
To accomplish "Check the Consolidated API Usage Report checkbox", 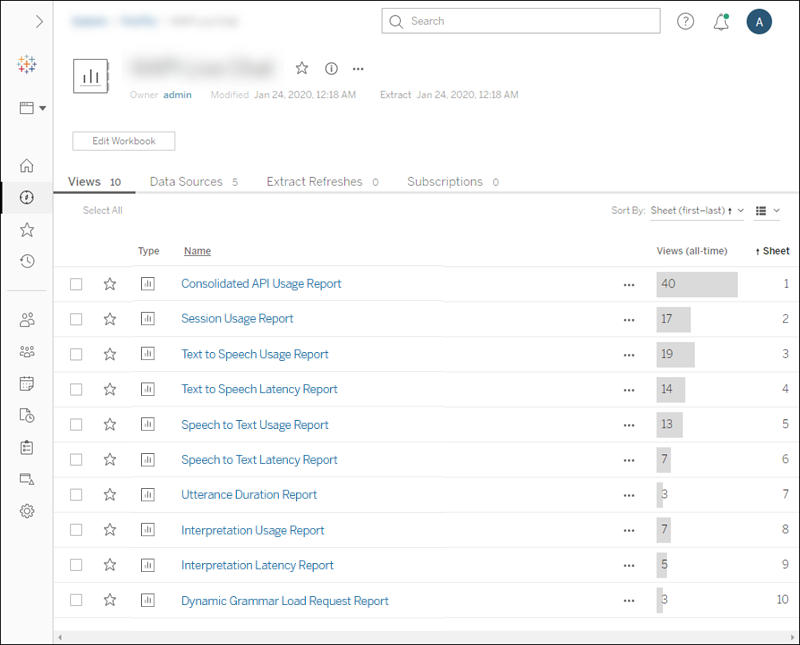I will [77, 284].
